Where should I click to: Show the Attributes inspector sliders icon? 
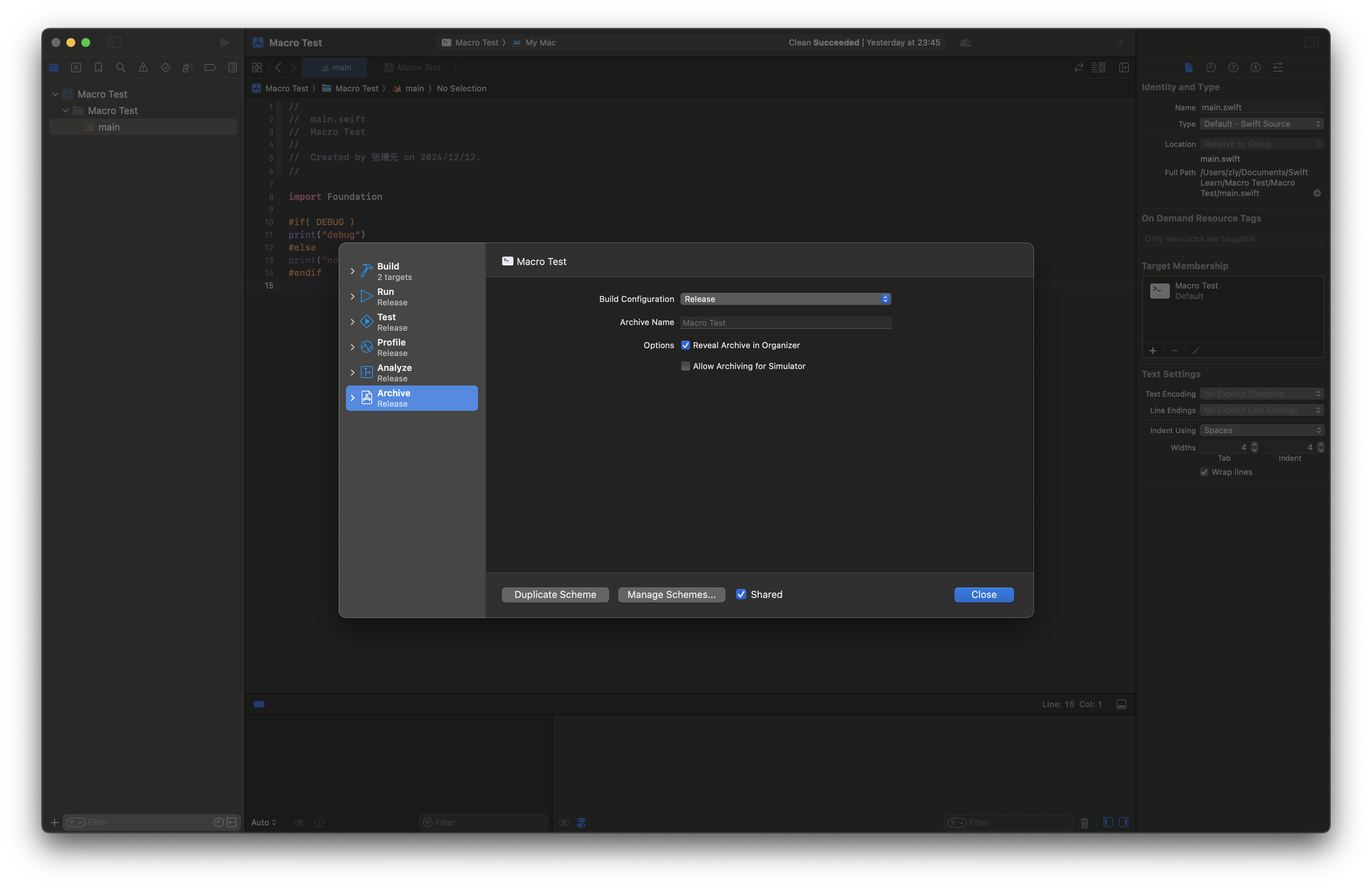click(1278, 67)
